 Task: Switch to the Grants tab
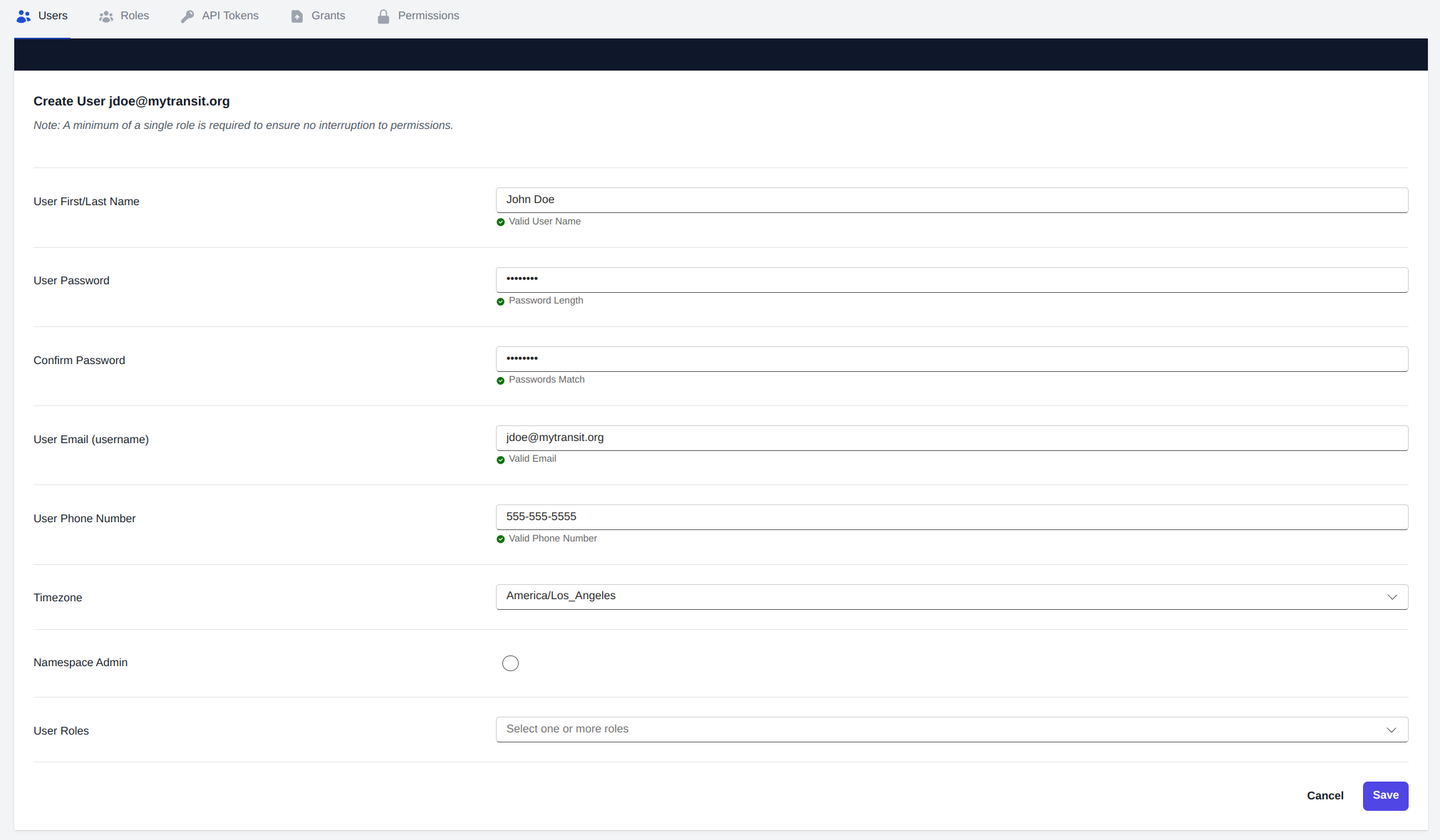click(326, 15)
